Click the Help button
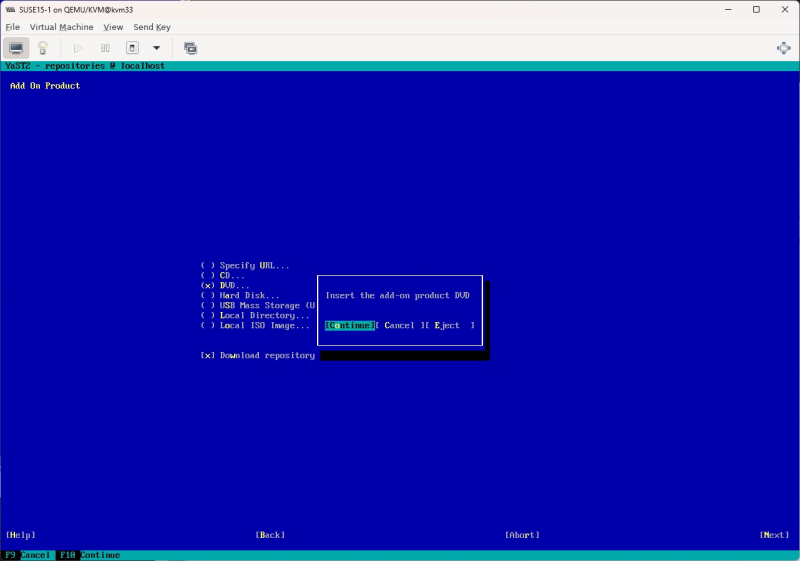The image size is (800, 561). [x=20, y=535]
